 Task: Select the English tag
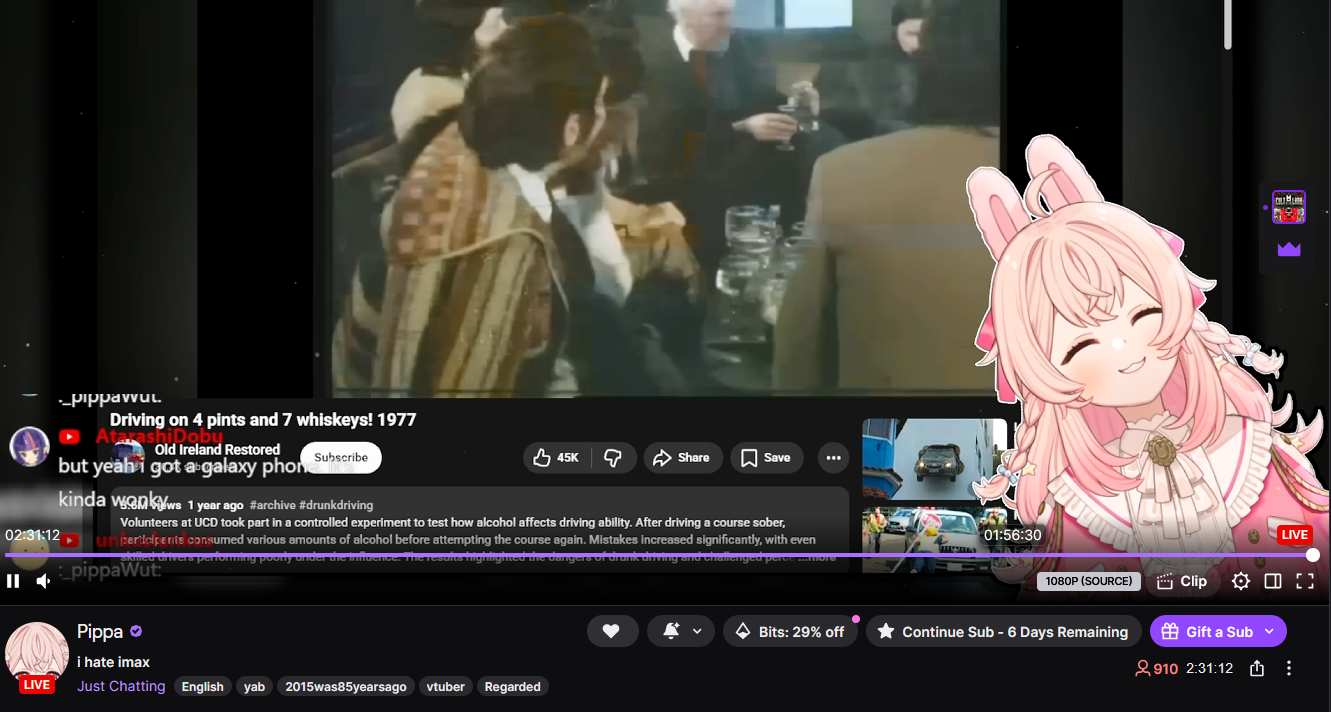pyautogui.click(x=203, y=686)
